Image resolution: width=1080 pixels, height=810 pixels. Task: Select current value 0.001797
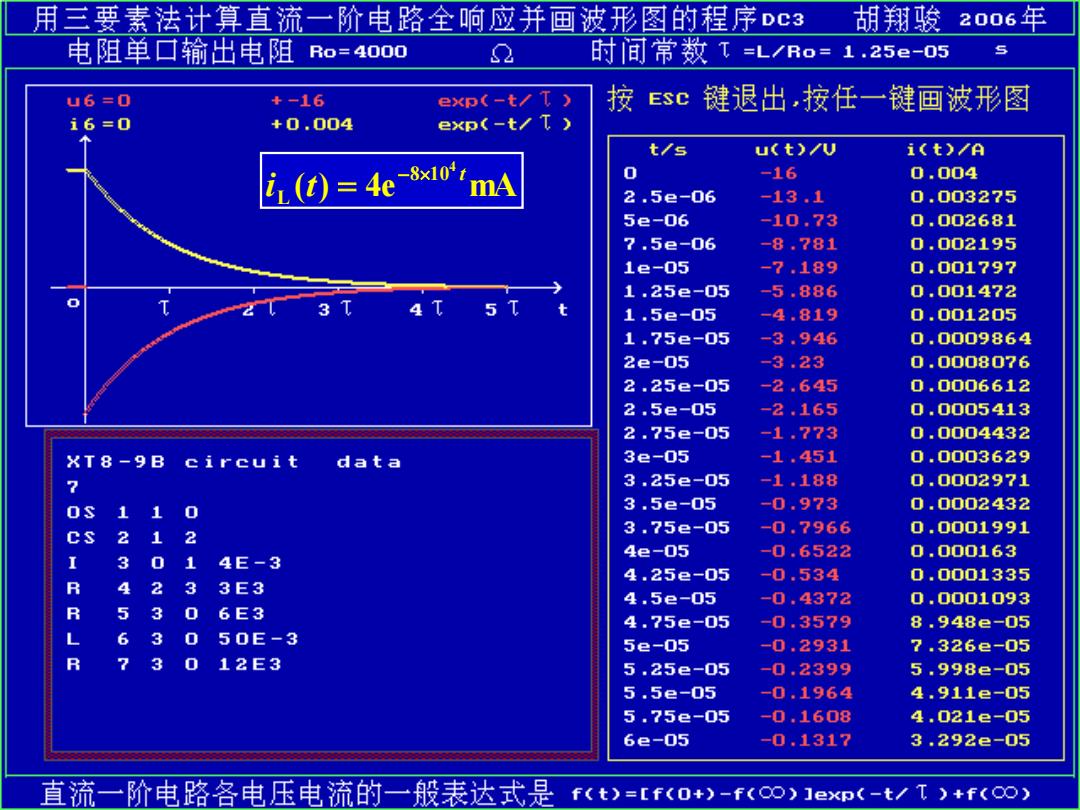pos(963,268)
